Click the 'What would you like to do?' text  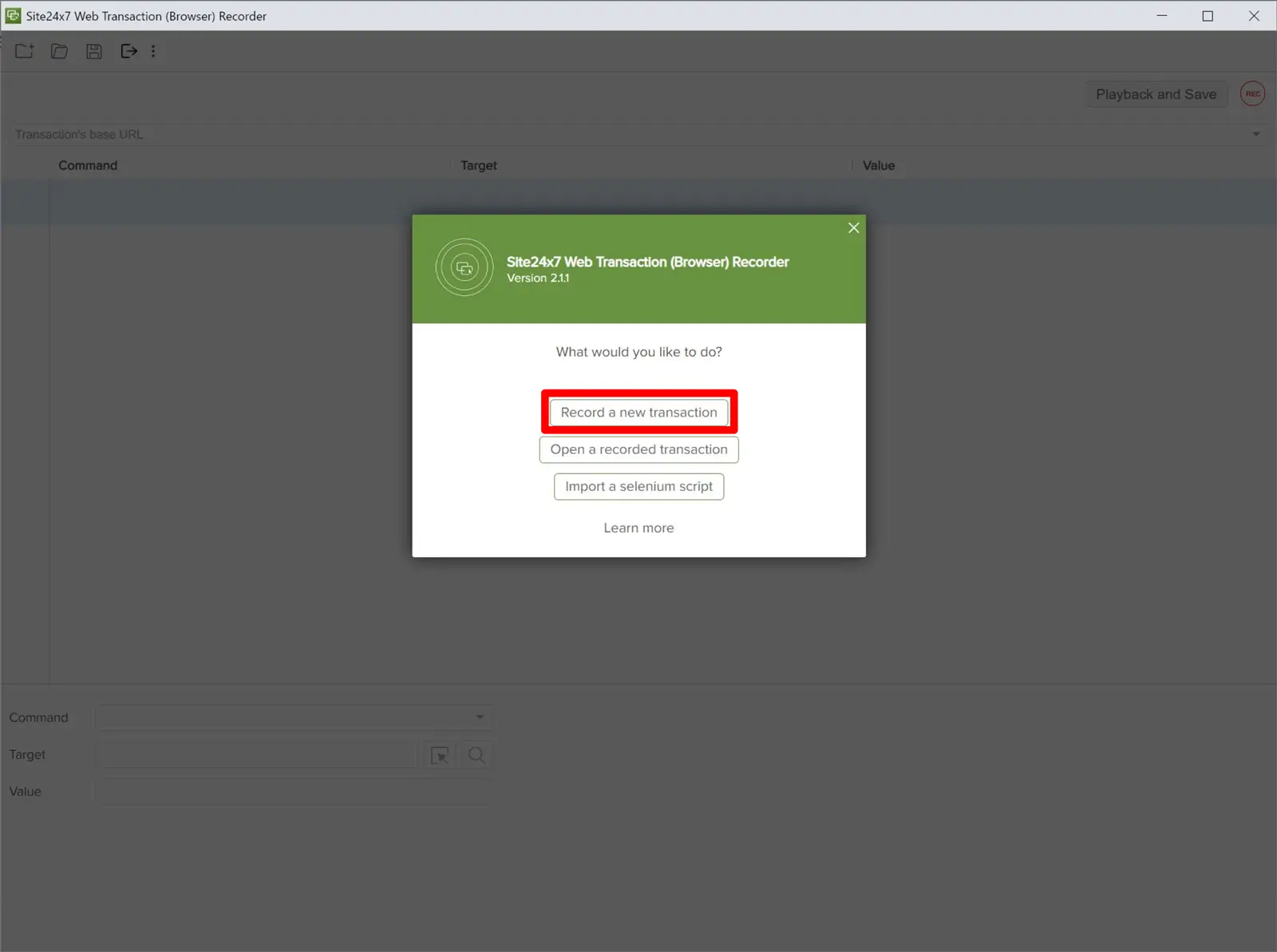[x=638, y=352]
